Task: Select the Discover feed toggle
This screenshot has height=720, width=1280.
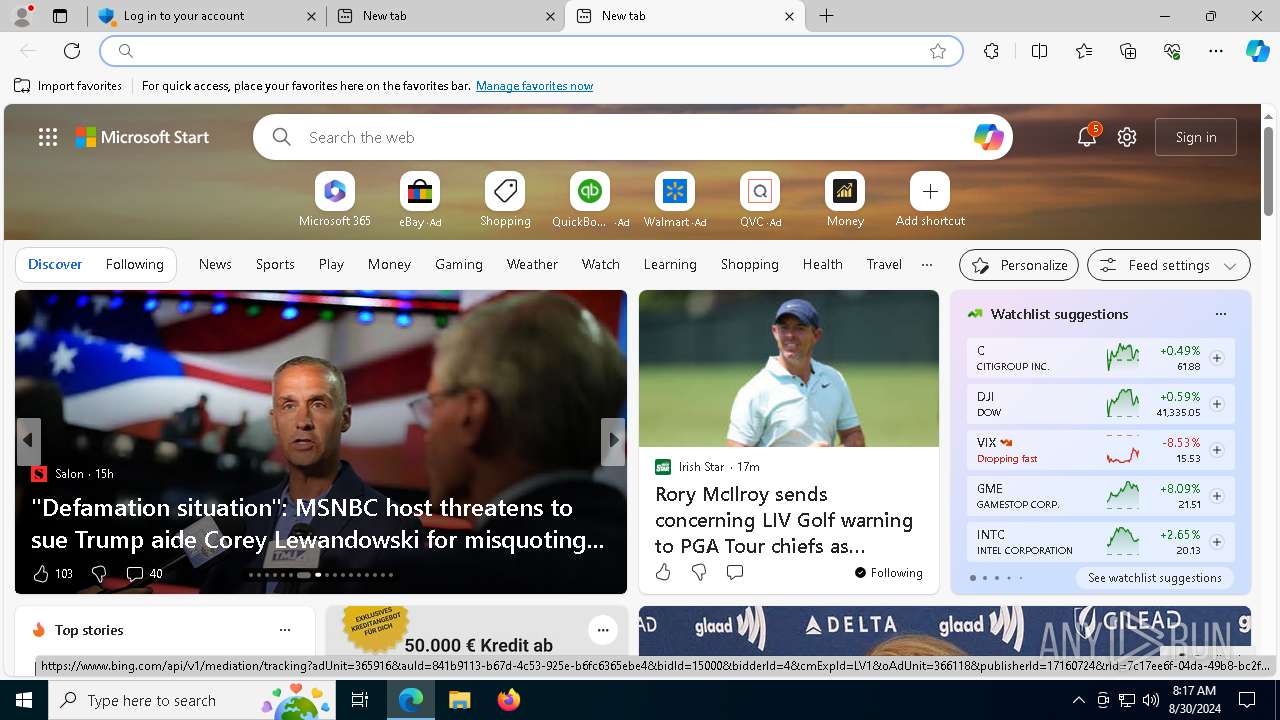Action: 55,264
